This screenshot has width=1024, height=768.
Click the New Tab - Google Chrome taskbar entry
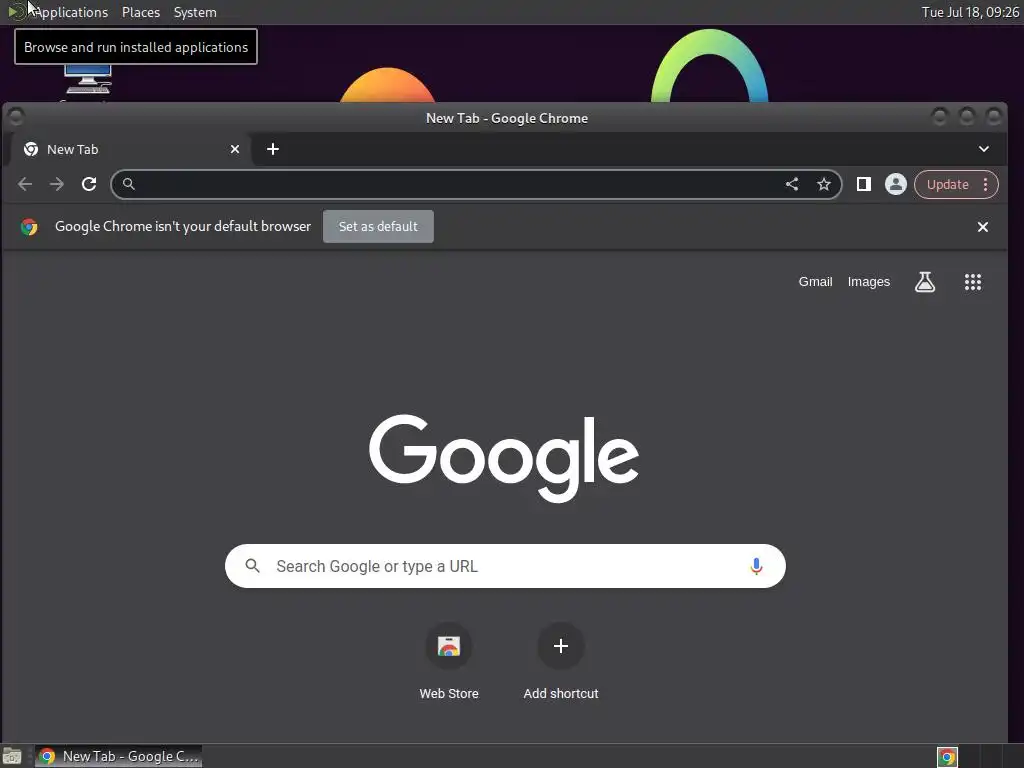(118, 756)
